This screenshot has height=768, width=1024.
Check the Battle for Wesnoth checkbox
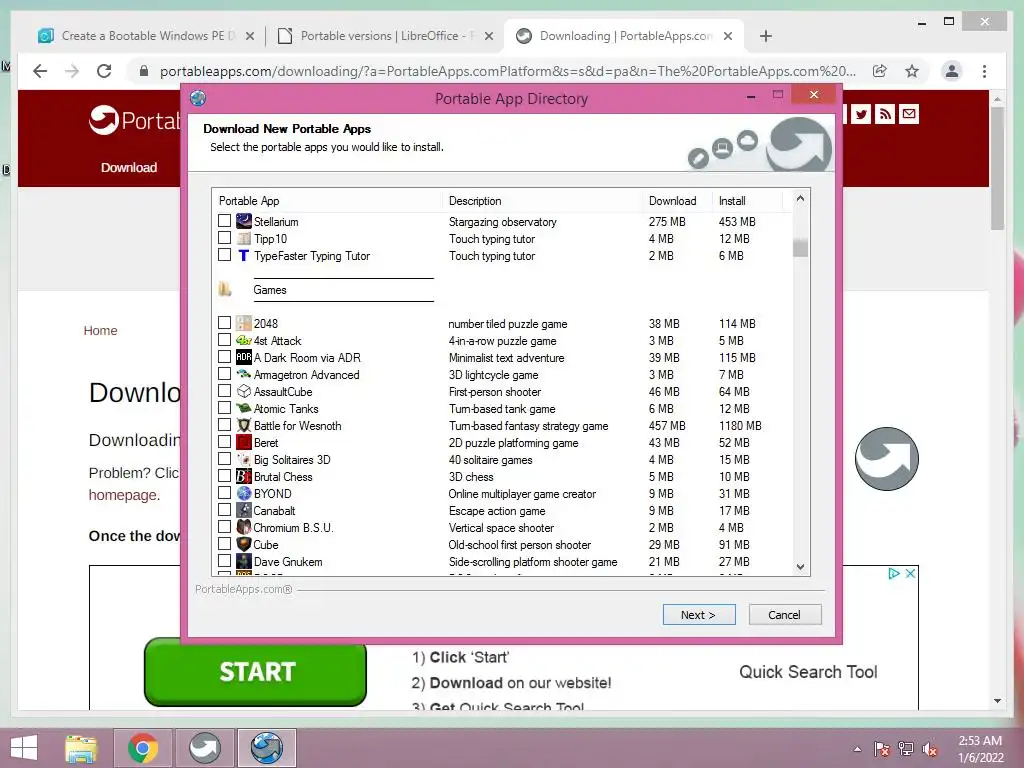point(224,424)
